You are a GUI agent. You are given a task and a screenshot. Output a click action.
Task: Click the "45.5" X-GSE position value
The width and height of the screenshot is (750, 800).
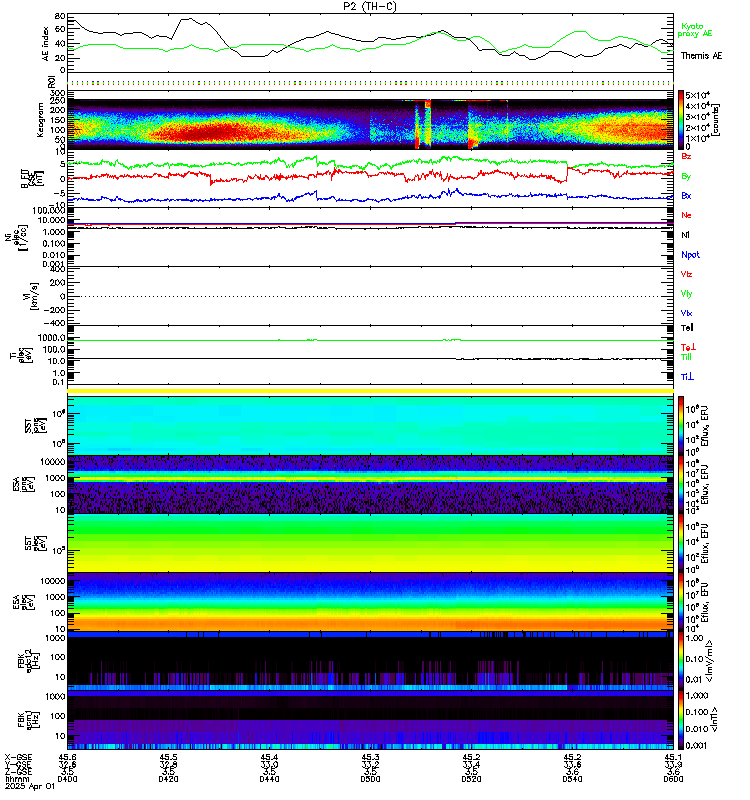pos(168,757)
